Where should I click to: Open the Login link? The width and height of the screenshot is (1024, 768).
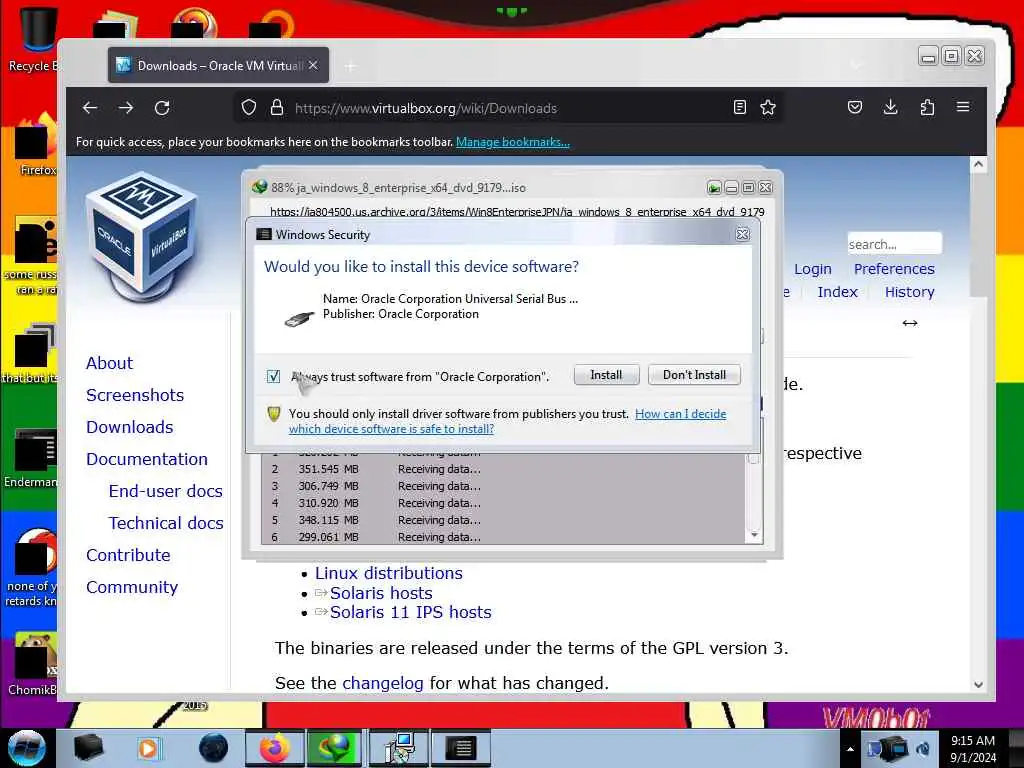[812, 269]
